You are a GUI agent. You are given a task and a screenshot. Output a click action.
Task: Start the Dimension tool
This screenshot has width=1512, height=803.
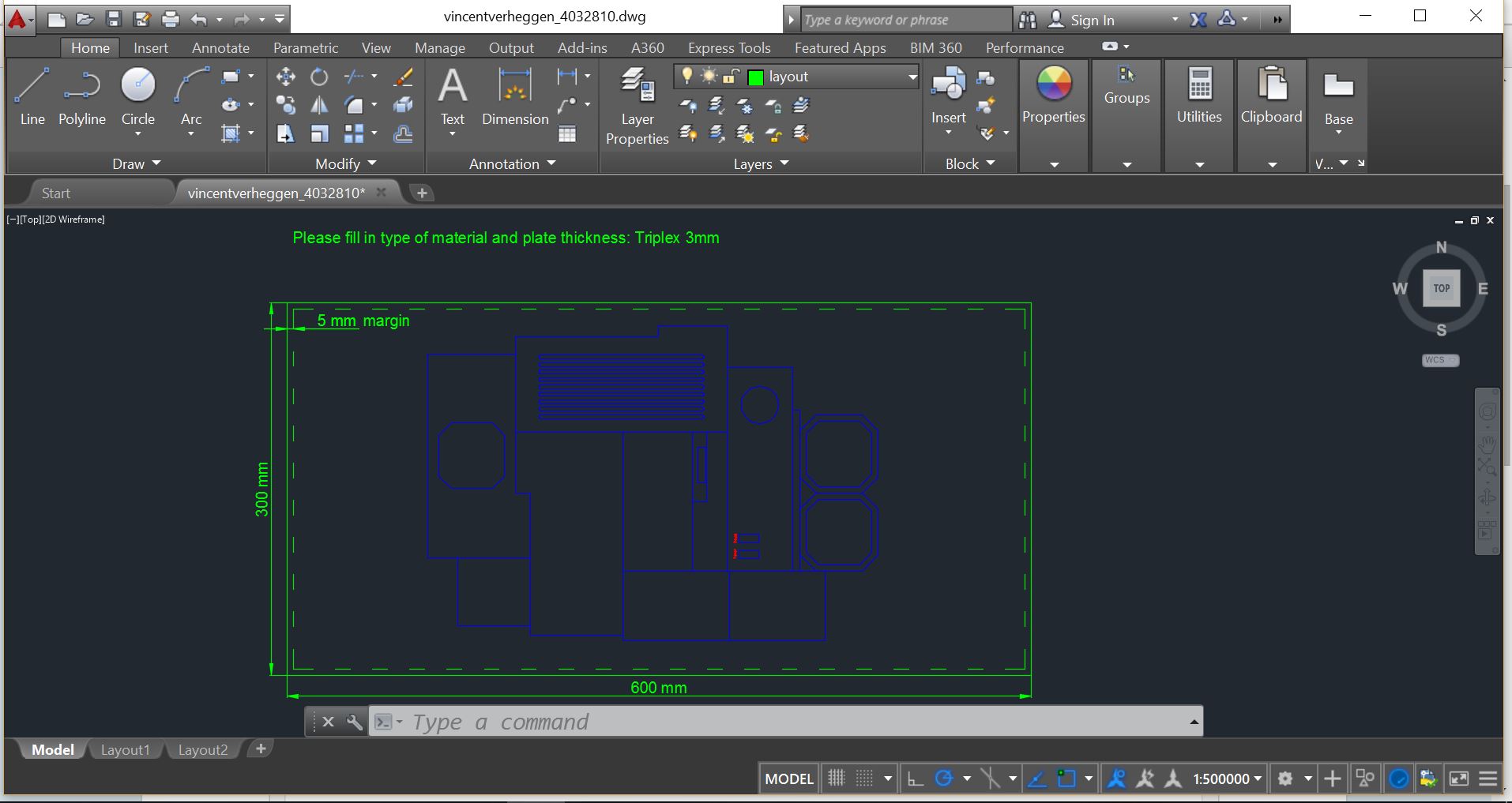pyautogui.click(x=515, y=96)
